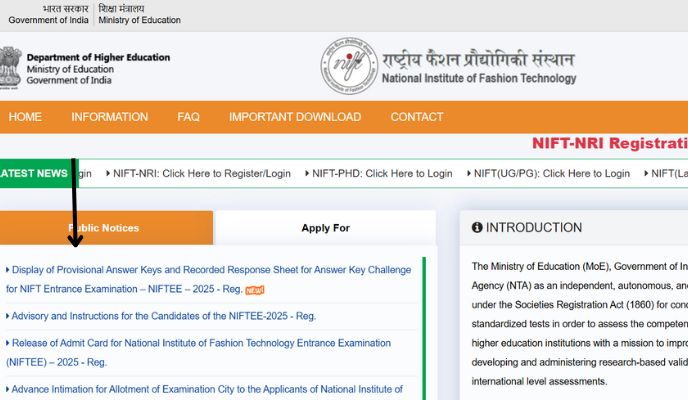The height and width of the screenshot is (400, 688).
Task: Click NIFT-NRI Register/Login ticker link
Action: tap(201, 173)
